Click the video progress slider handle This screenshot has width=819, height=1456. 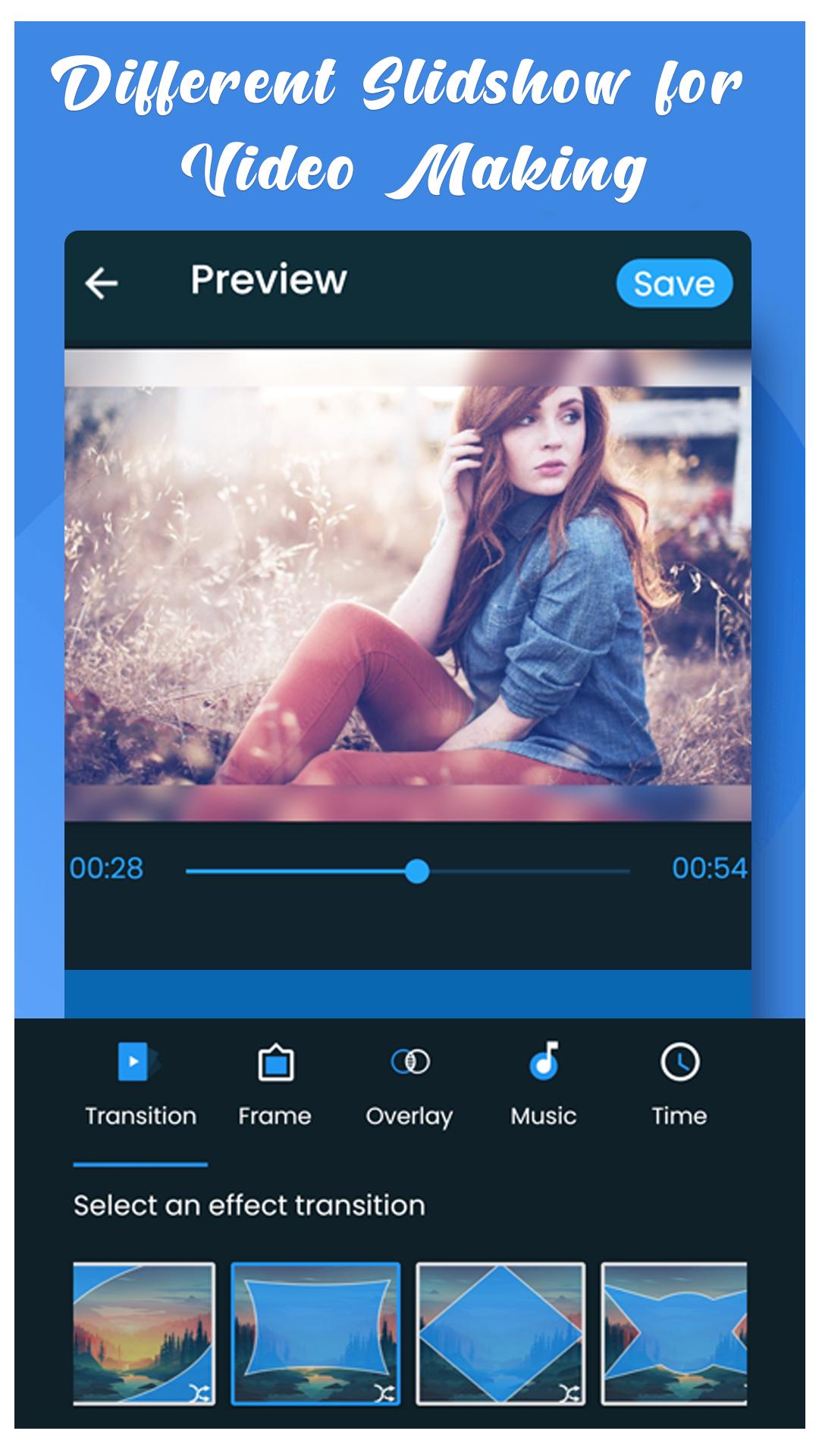click(x=416, y=871)
